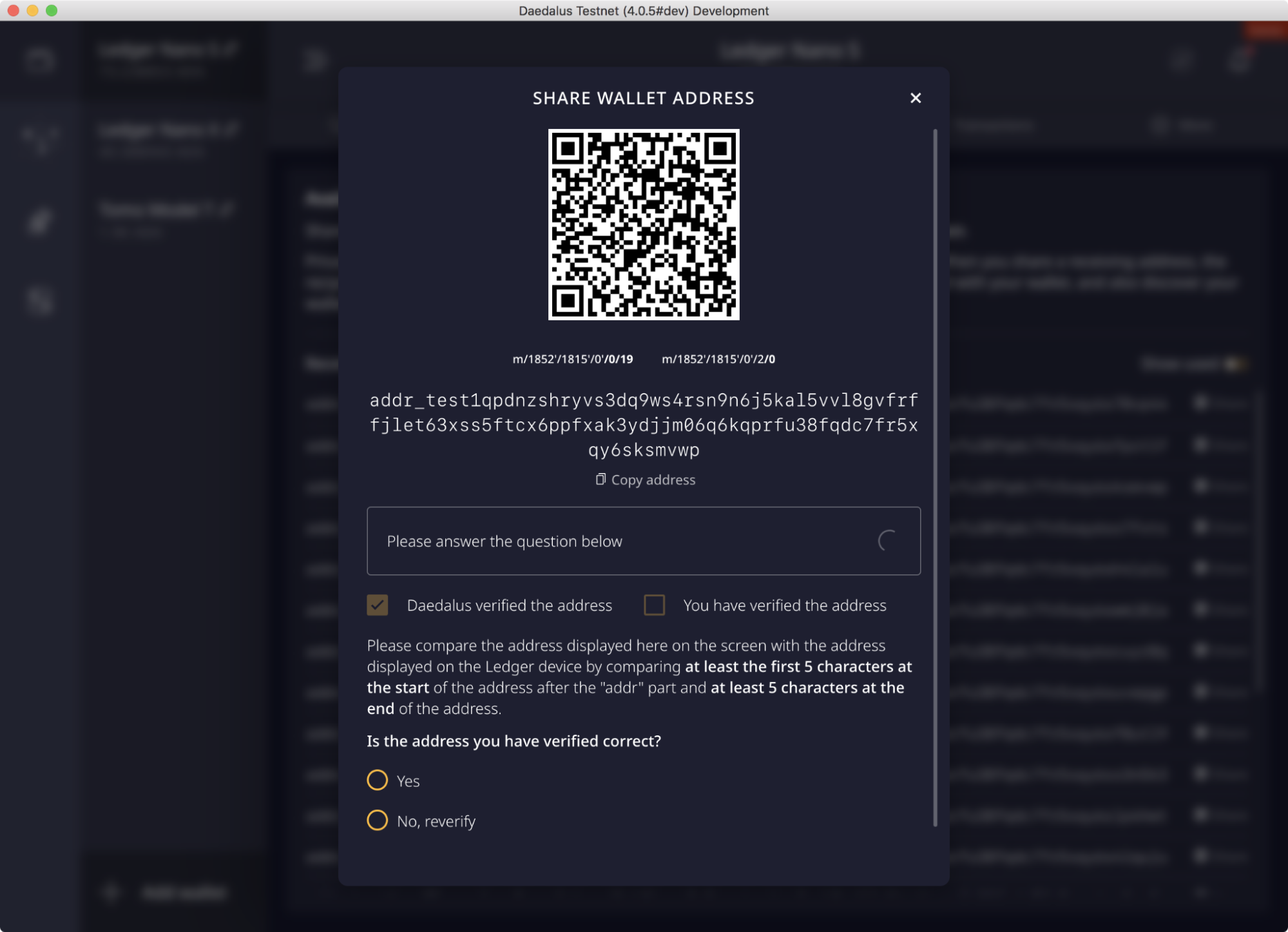Select the Yes radio button

coord(378,781)
